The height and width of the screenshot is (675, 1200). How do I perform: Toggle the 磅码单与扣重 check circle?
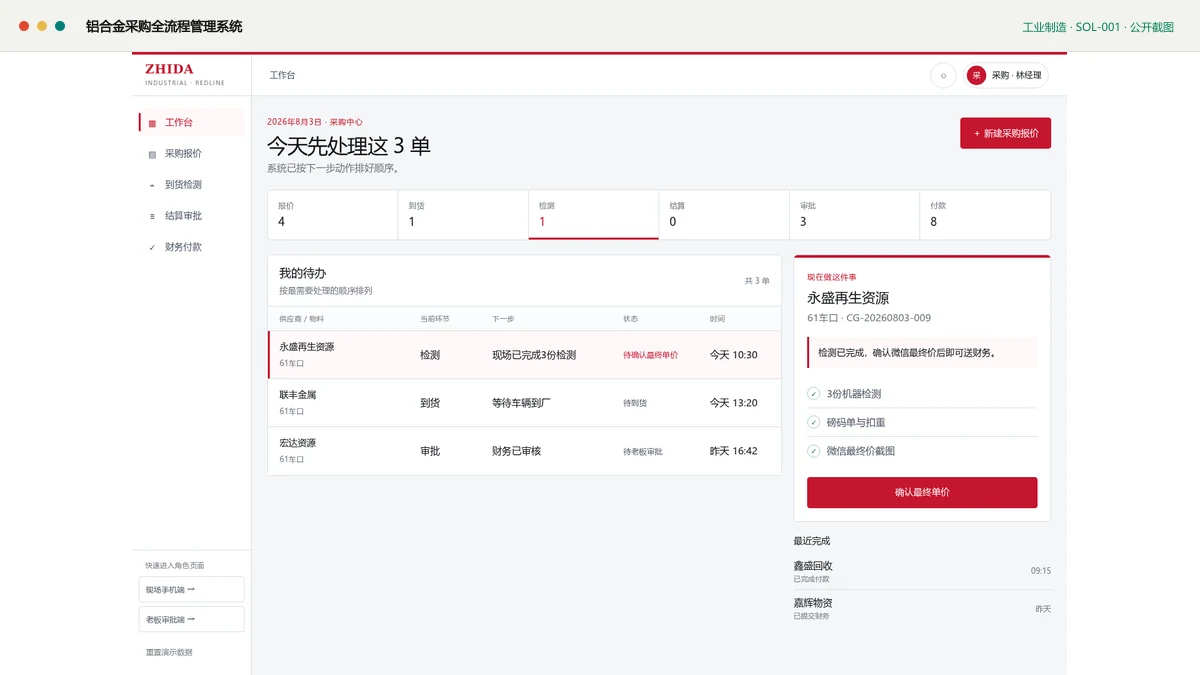(813, 422)
